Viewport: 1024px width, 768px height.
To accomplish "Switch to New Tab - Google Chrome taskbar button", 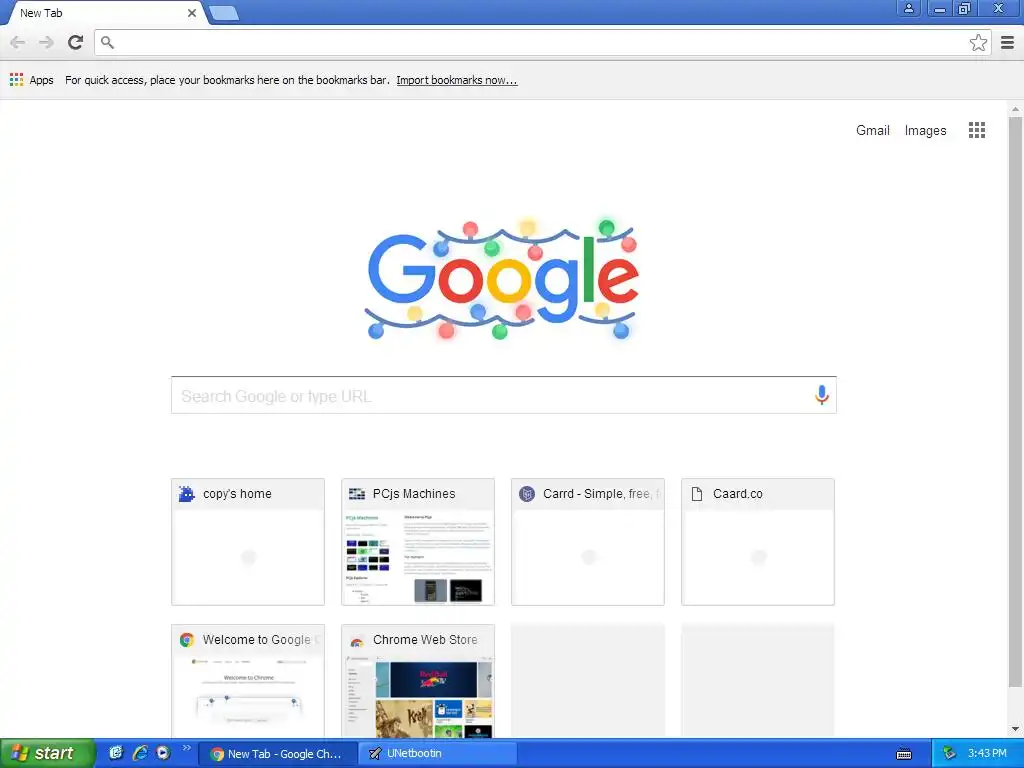I will (x=277, y=754).
